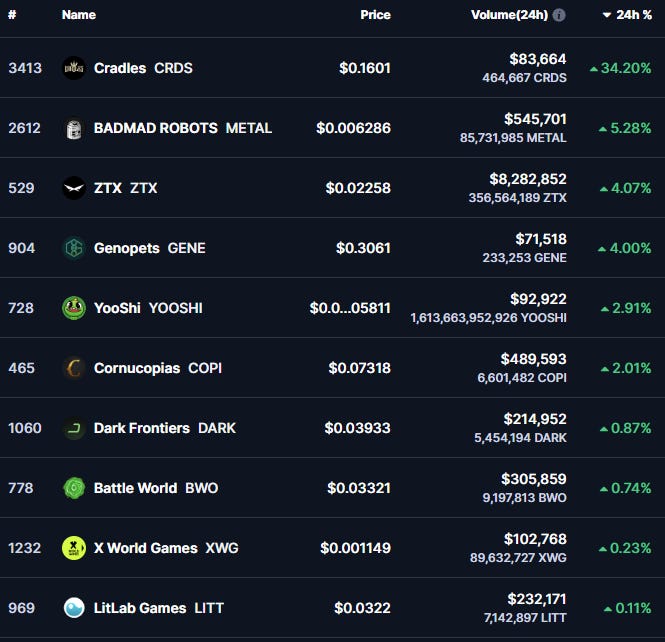
Task: Click the Cornucopias coin logo icon
Action: tap(74, 368)
